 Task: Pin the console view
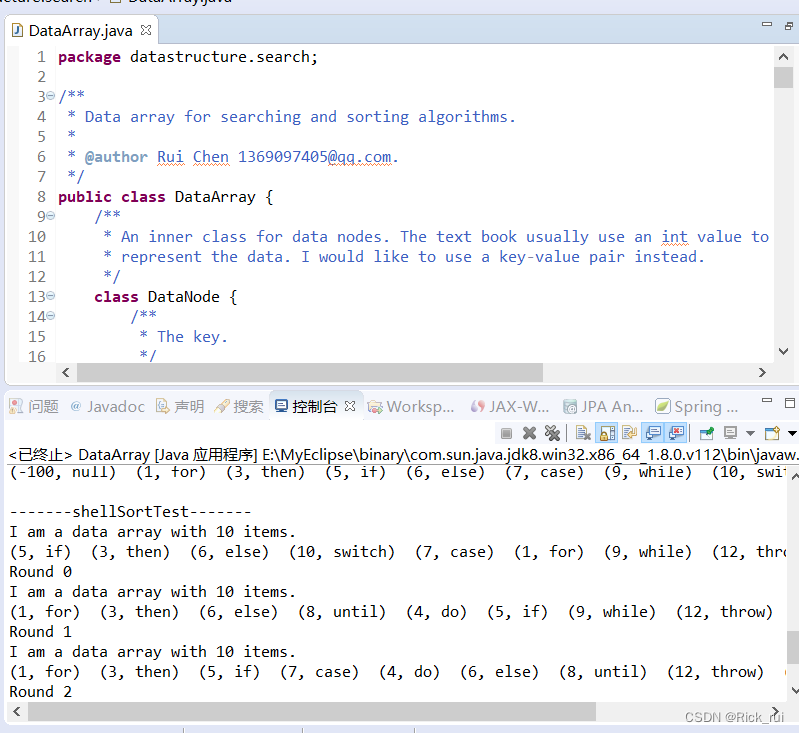pos(707,433)
